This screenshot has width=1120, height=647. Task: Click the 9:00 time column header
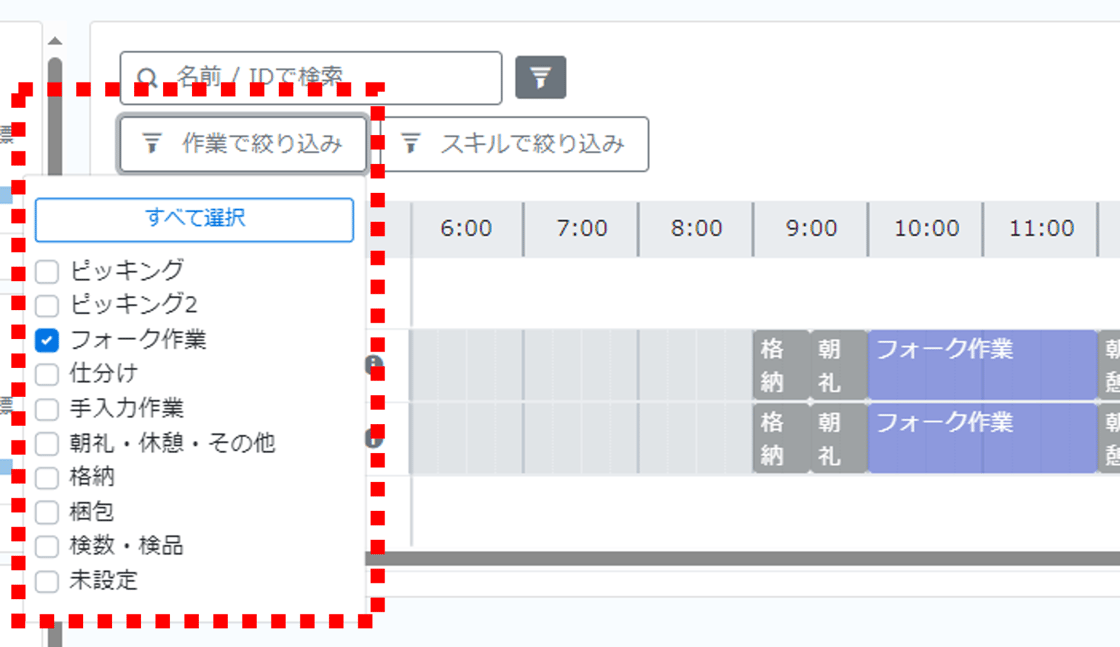click(x=811, y=229)
